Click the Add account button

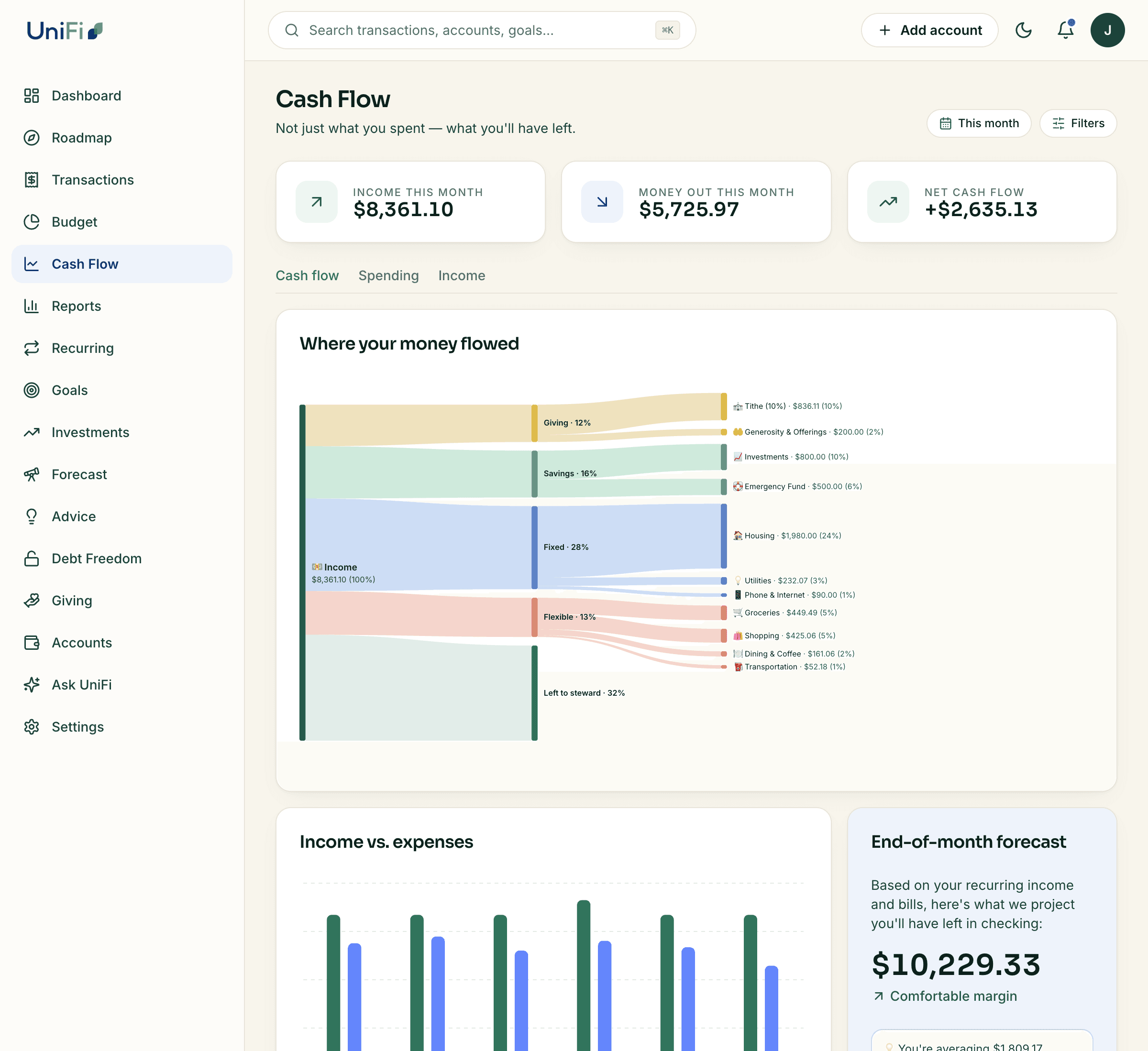pos(929,30)
